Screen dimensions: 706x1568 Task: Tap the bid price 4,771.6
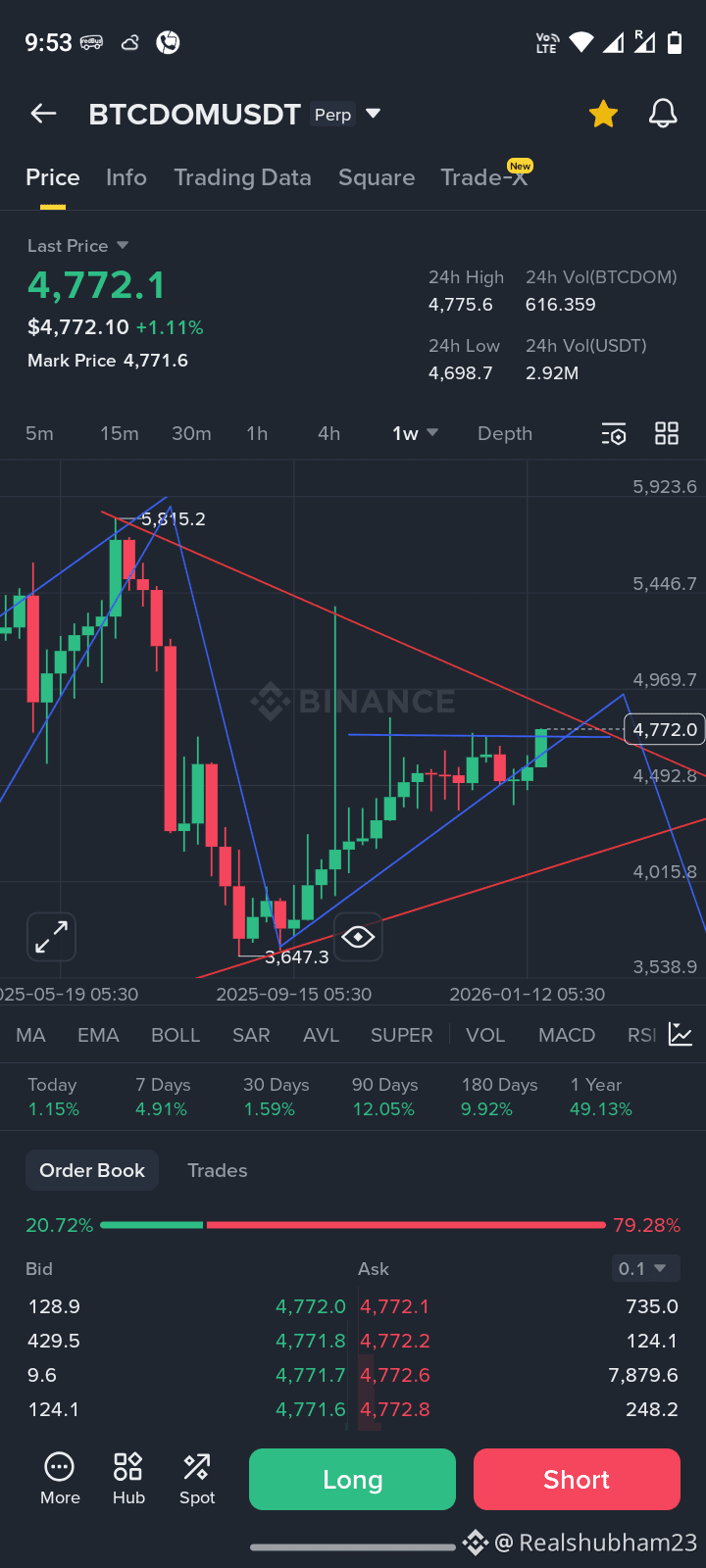[311, 1409]
